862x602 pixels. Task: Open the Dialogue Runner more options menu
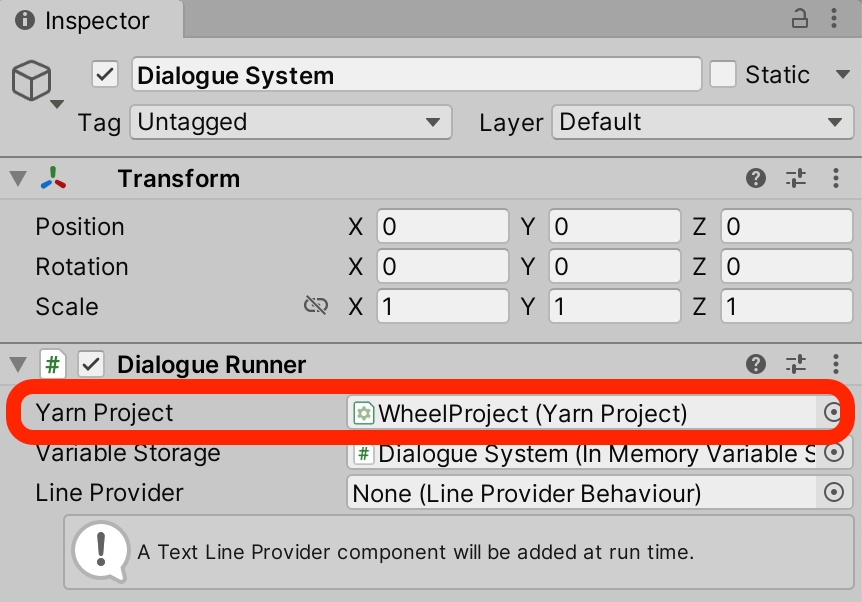(836, 364)
